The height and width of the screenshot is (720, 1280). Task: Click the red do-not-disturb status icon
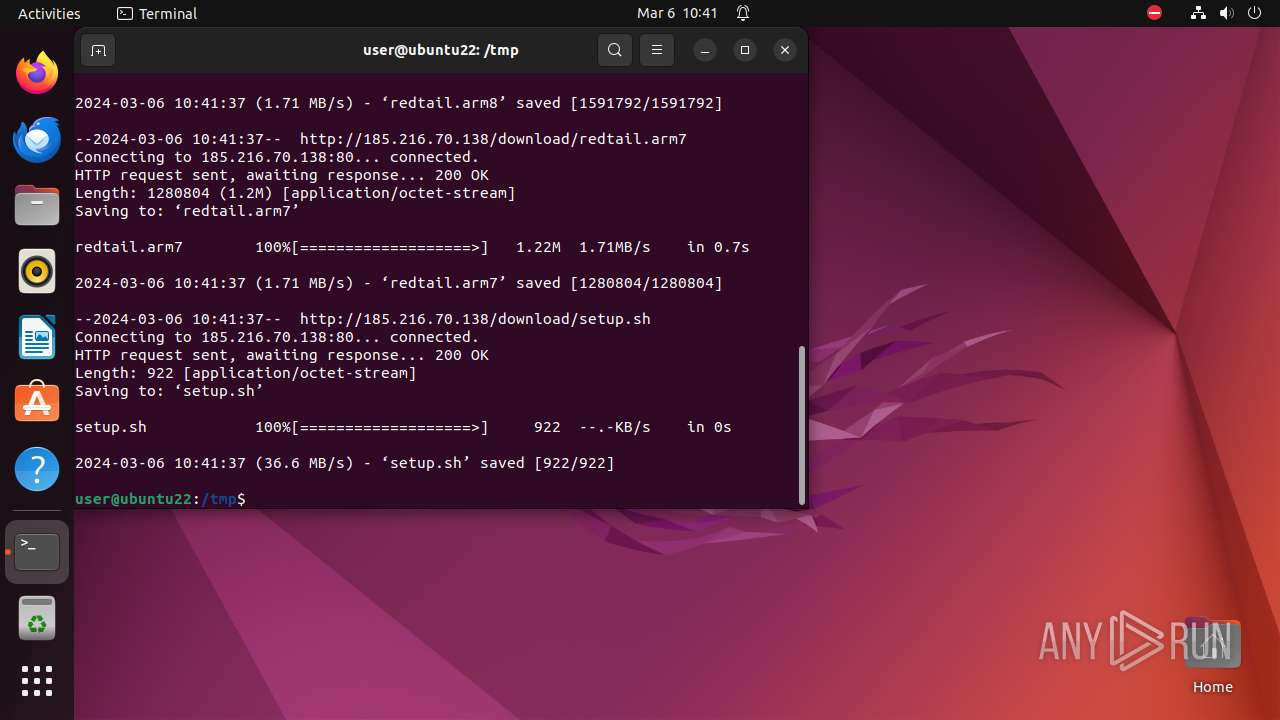1155,13
